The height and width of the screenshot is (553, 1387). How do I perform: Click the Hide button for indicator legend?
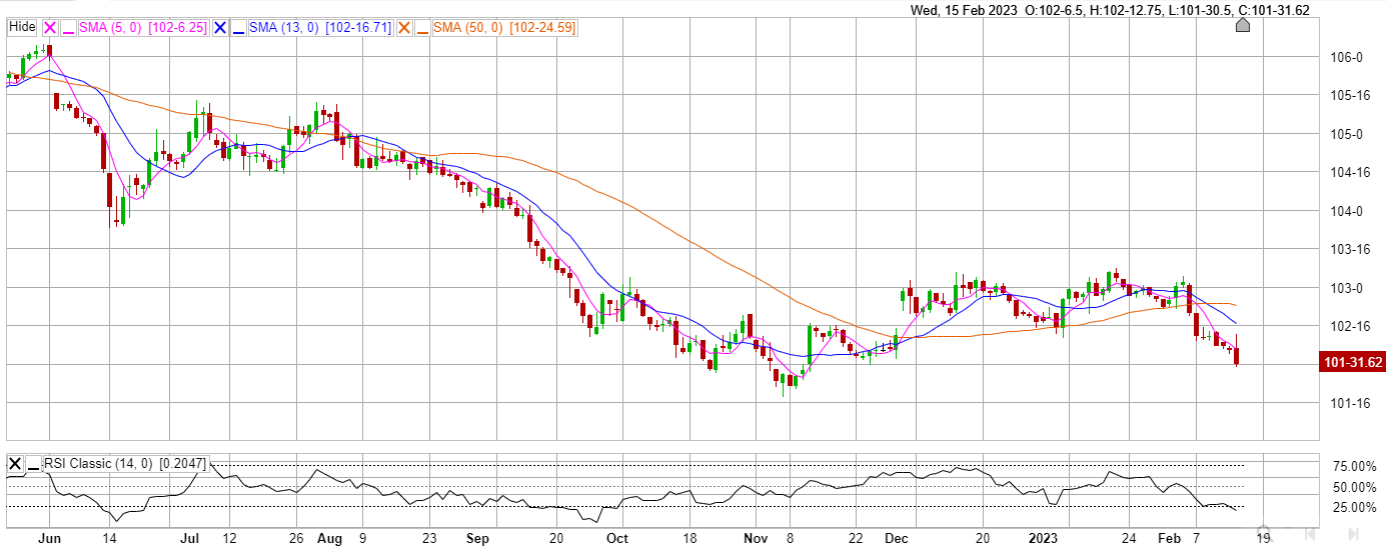point(22,28)
